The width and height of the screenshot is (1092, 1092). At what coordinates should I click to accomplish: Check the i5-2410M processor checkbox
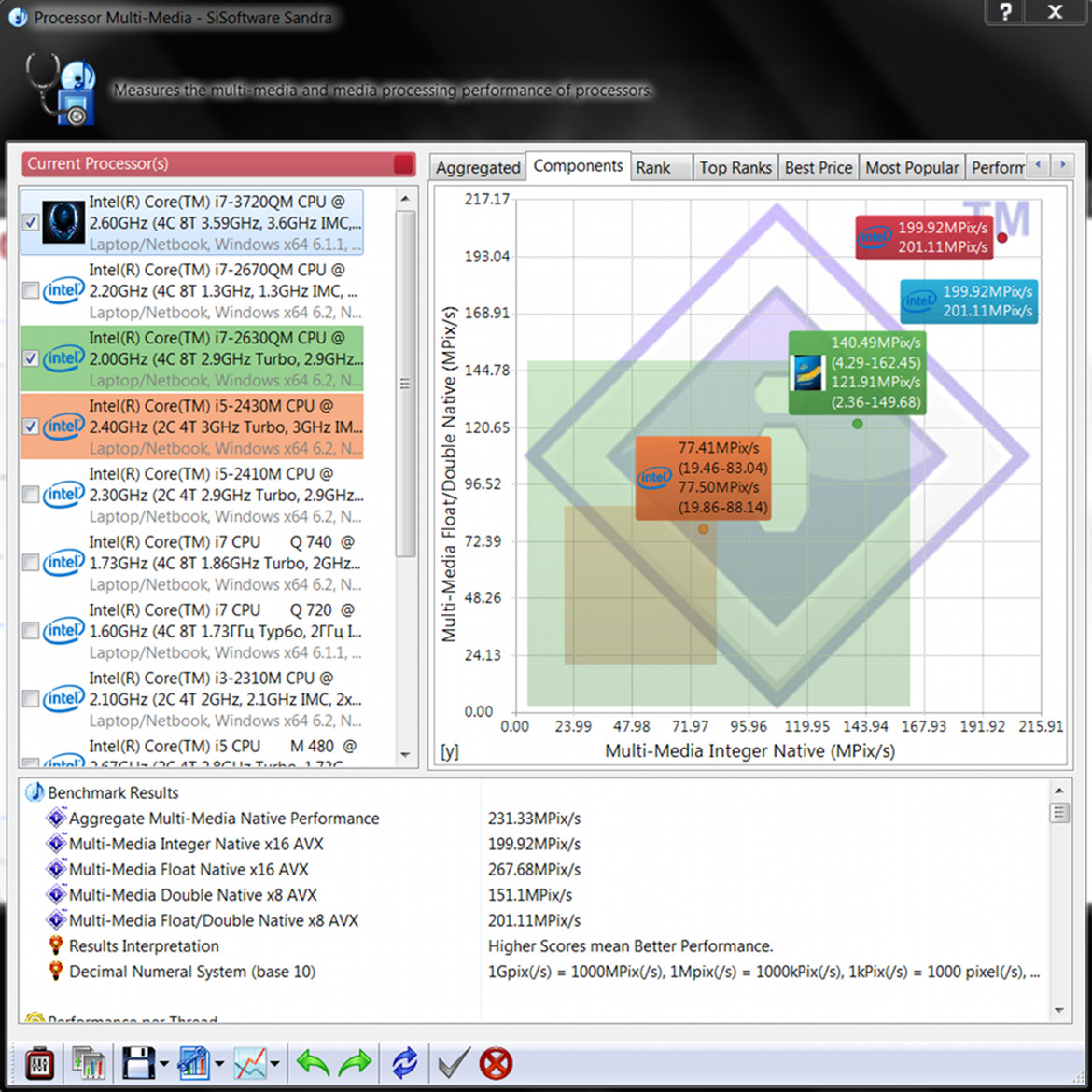31,495
